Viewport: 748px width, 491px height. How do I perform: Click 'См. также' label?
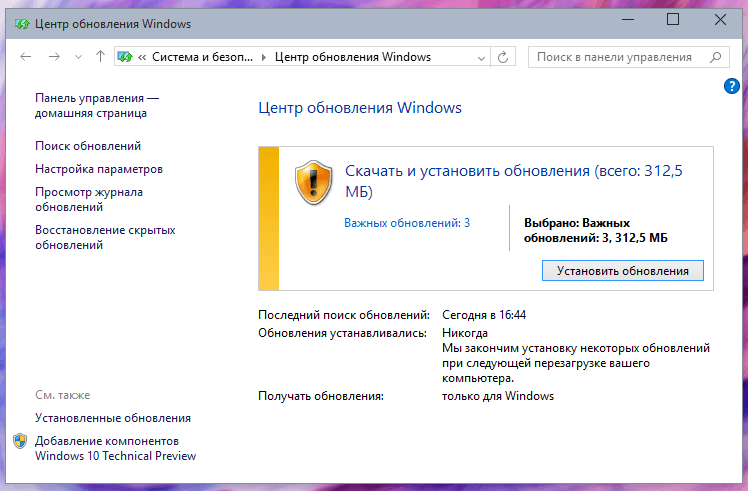[62, 395]
